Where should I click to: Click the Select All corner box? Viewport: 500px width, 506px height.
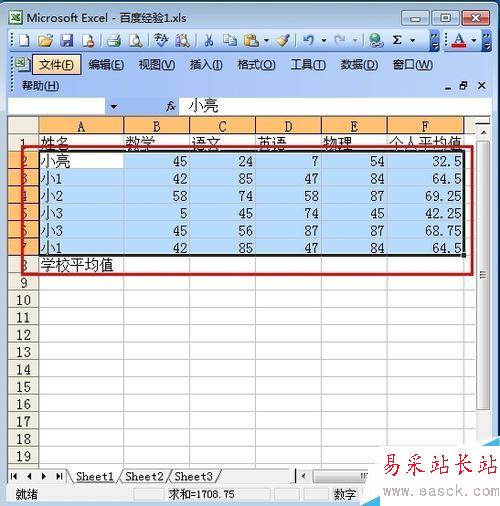point(23,126)
